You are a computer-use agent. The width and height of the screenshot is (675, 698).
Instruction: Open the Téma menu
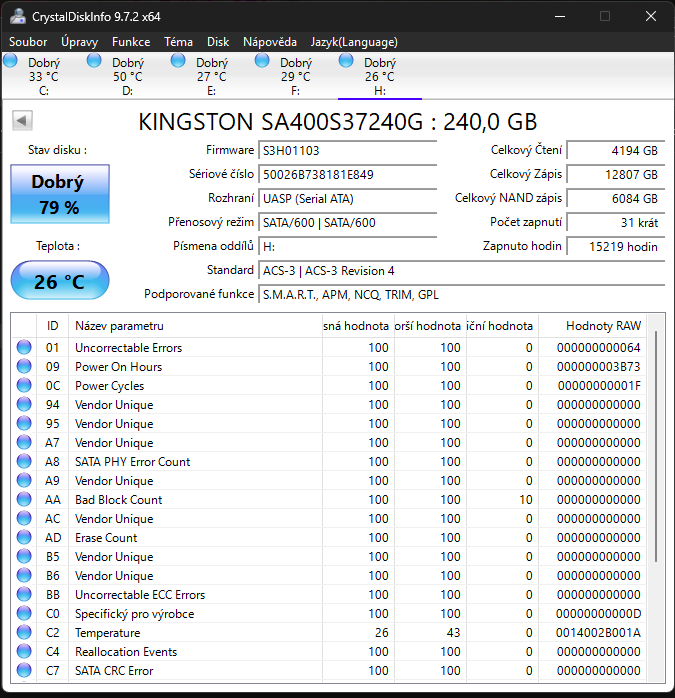(x=178, y=42)
